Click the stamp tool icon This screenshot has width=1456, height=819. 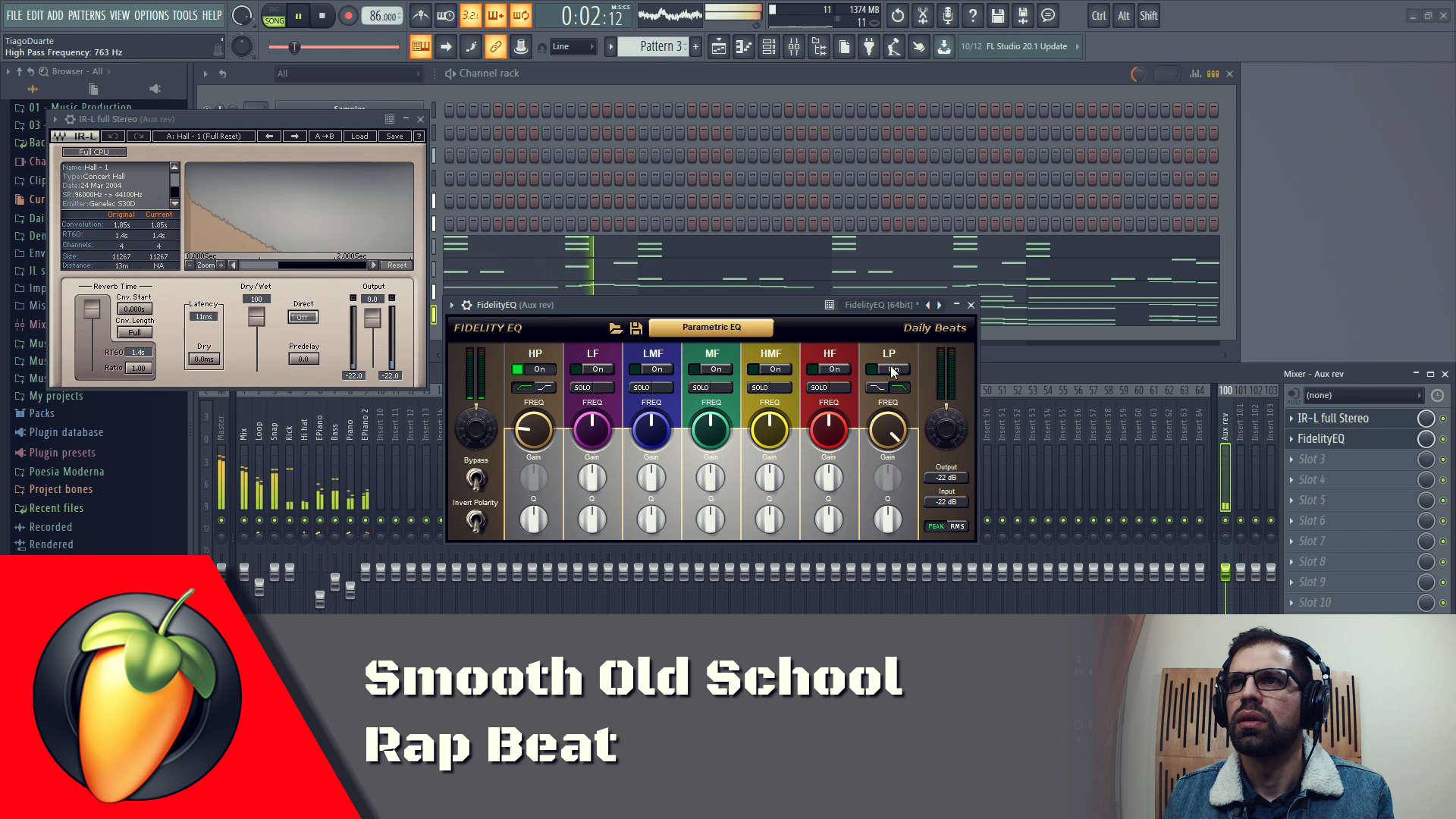point(521,47)
